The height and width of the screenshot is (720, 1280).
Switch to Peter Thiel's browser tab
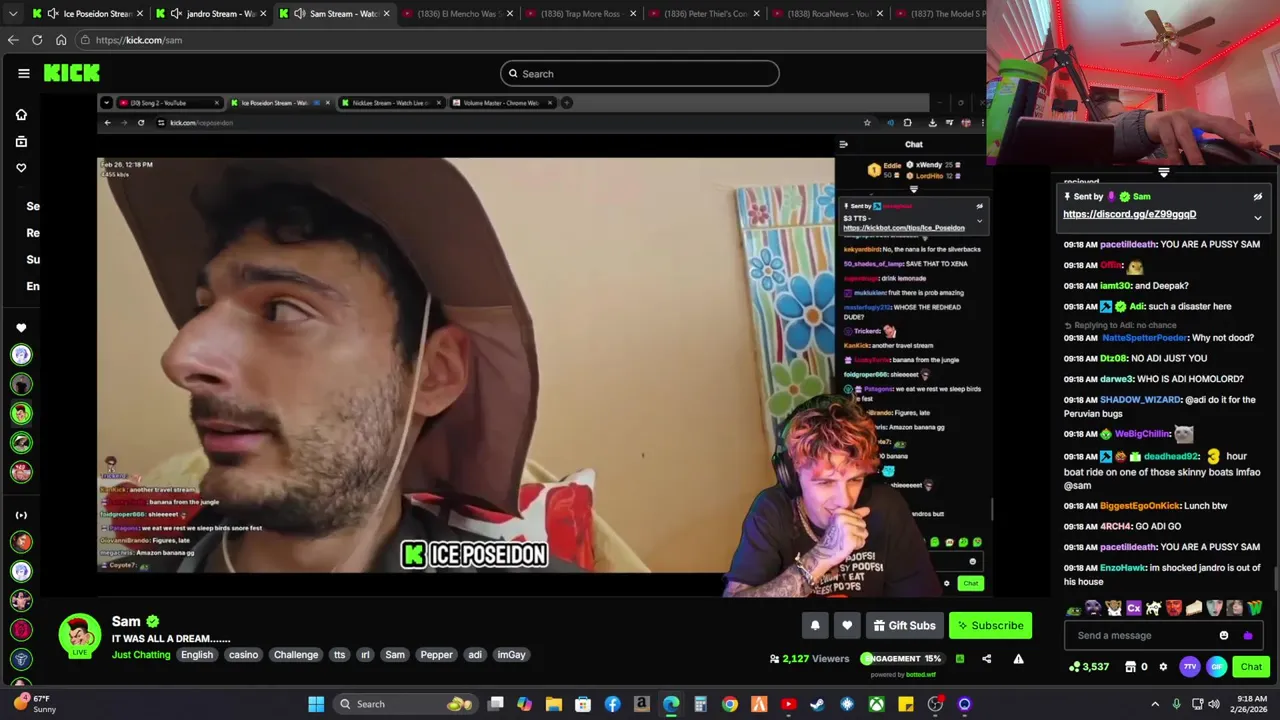[703, 14]
